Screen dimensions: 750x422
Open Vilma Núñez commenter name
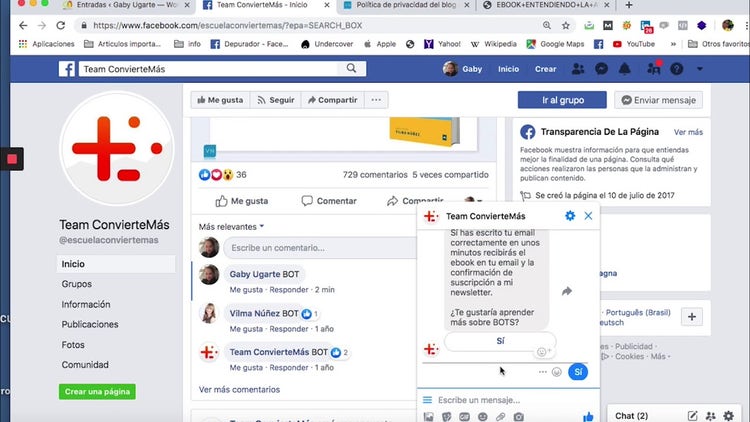pos(254,313)
